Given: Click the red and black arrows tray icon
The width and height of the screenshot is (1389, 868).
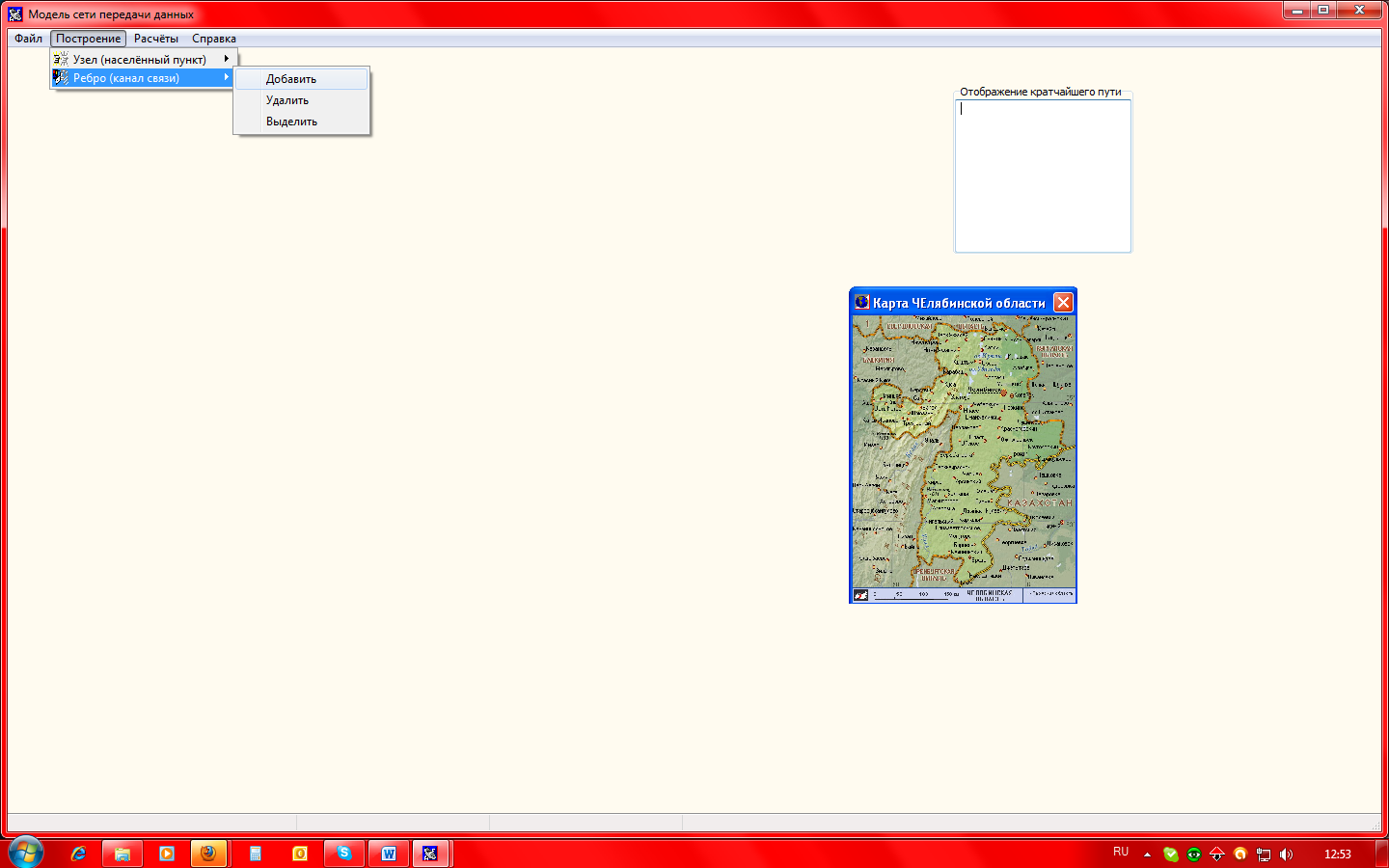Looking at the screenshot, I should coord(1217,854).
